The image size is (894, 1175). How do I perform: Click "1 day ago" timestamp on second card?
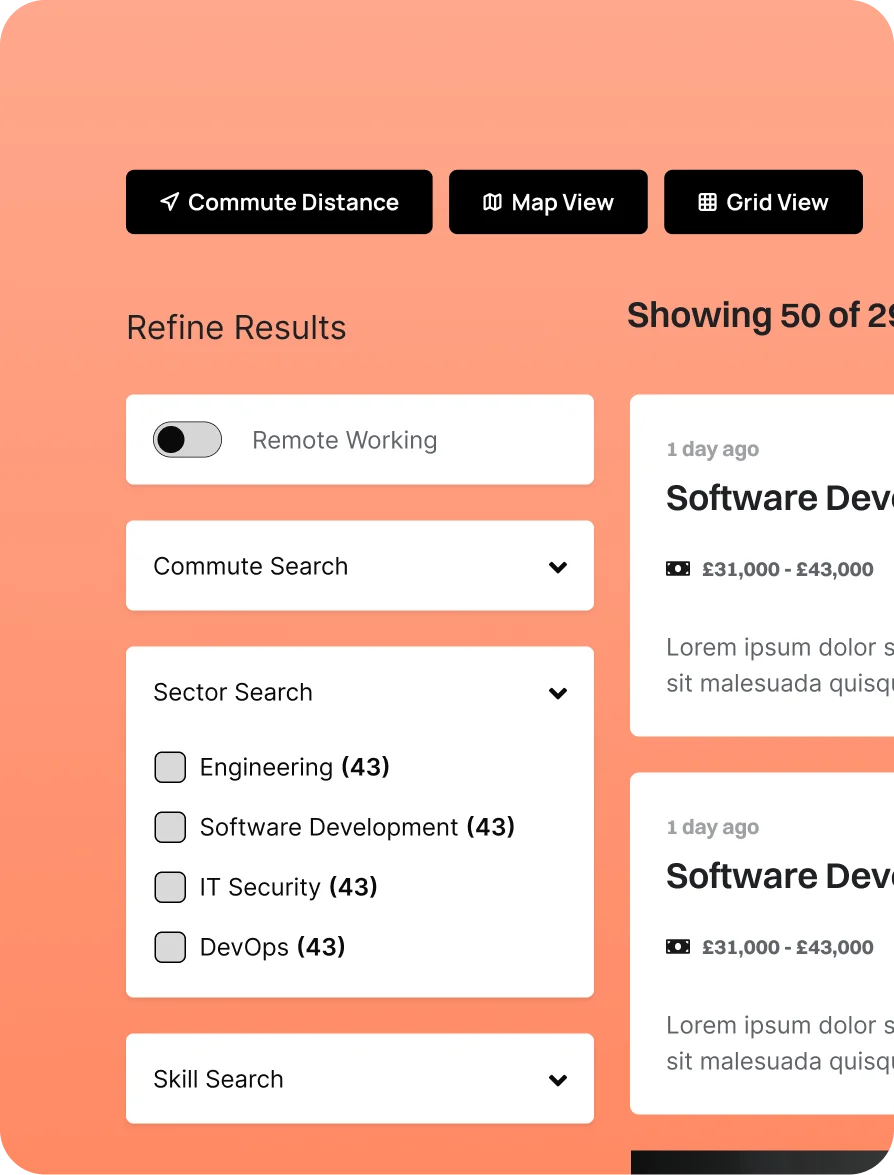pos(712,827)
